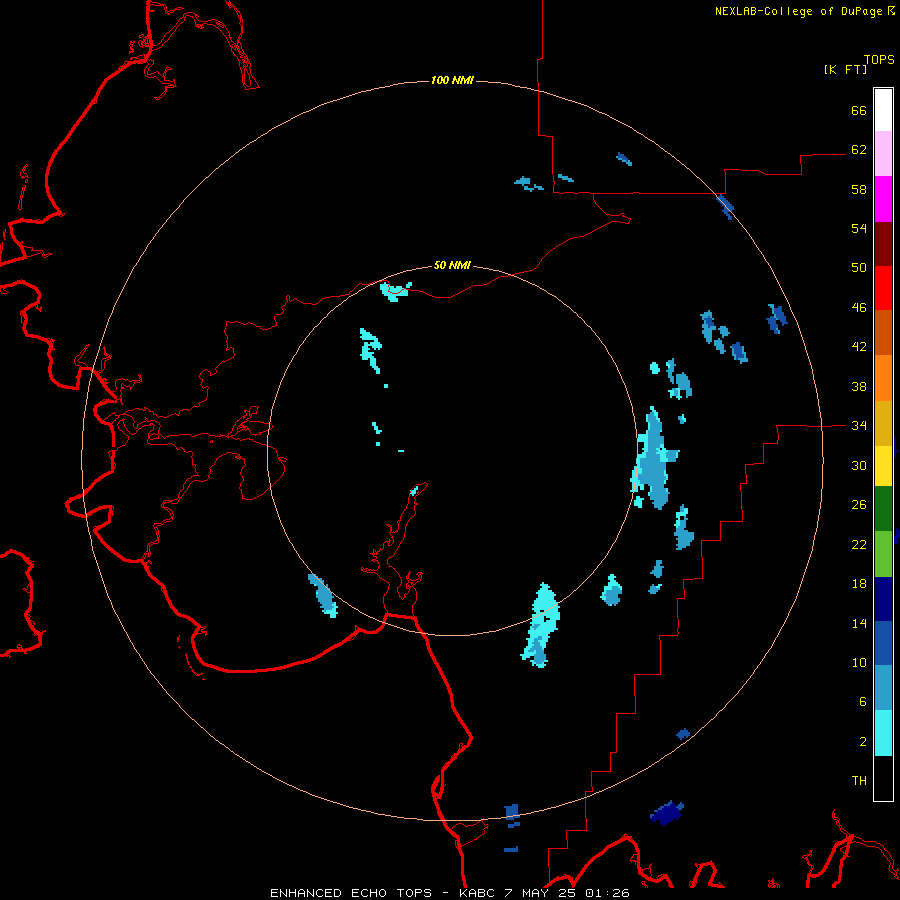Image resolution: width=900 pixels, height=900 pixels.
Task: Click the bright red 50 kft swatch
Action: tap(883, 288)
